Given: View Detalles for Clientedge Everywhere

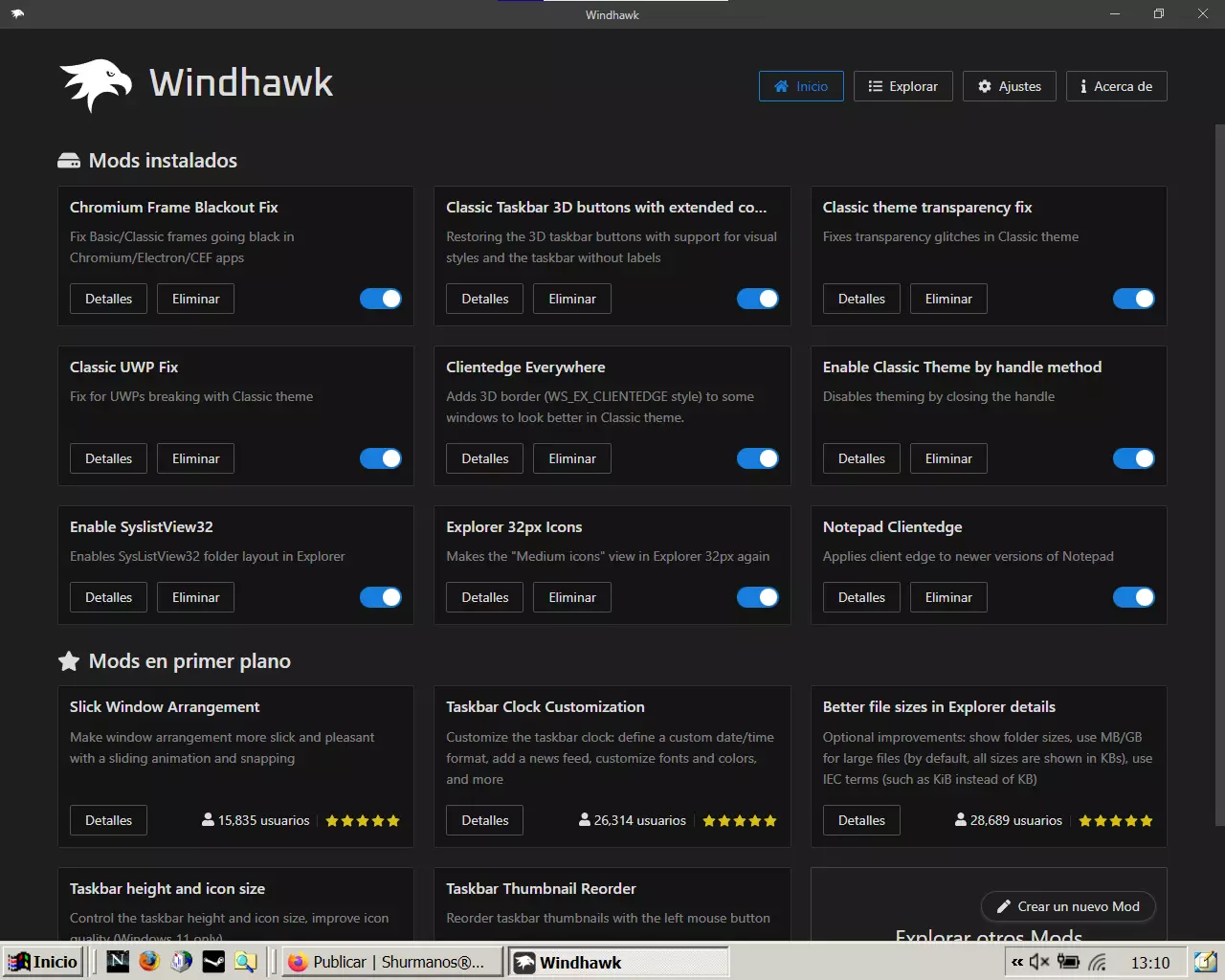Looking at the screenshot, I should coord(485,458).
